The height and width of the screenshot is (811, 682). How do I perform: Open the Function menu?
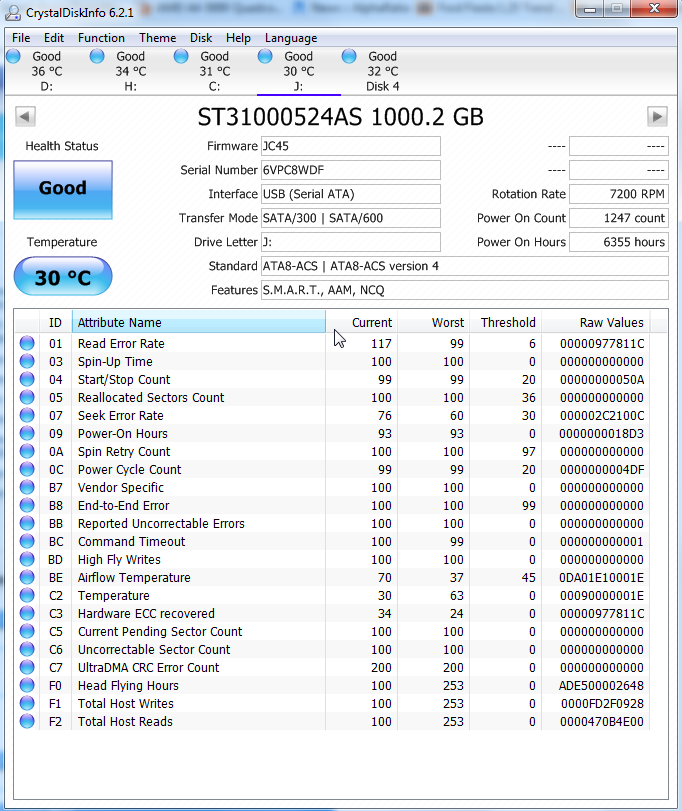[101, 38]
